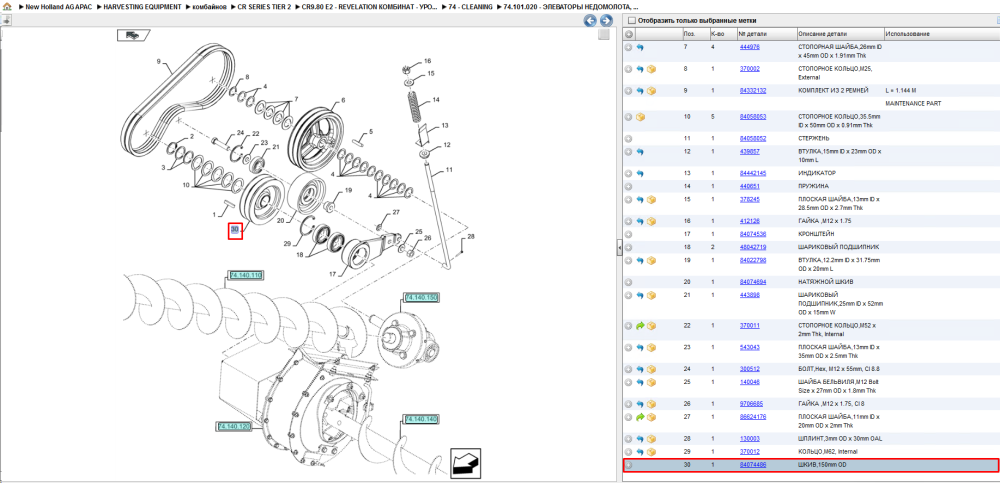Sort by the Использование column header
The image size is (1000, 483).
pyautogui.click(x=907, y=34)
